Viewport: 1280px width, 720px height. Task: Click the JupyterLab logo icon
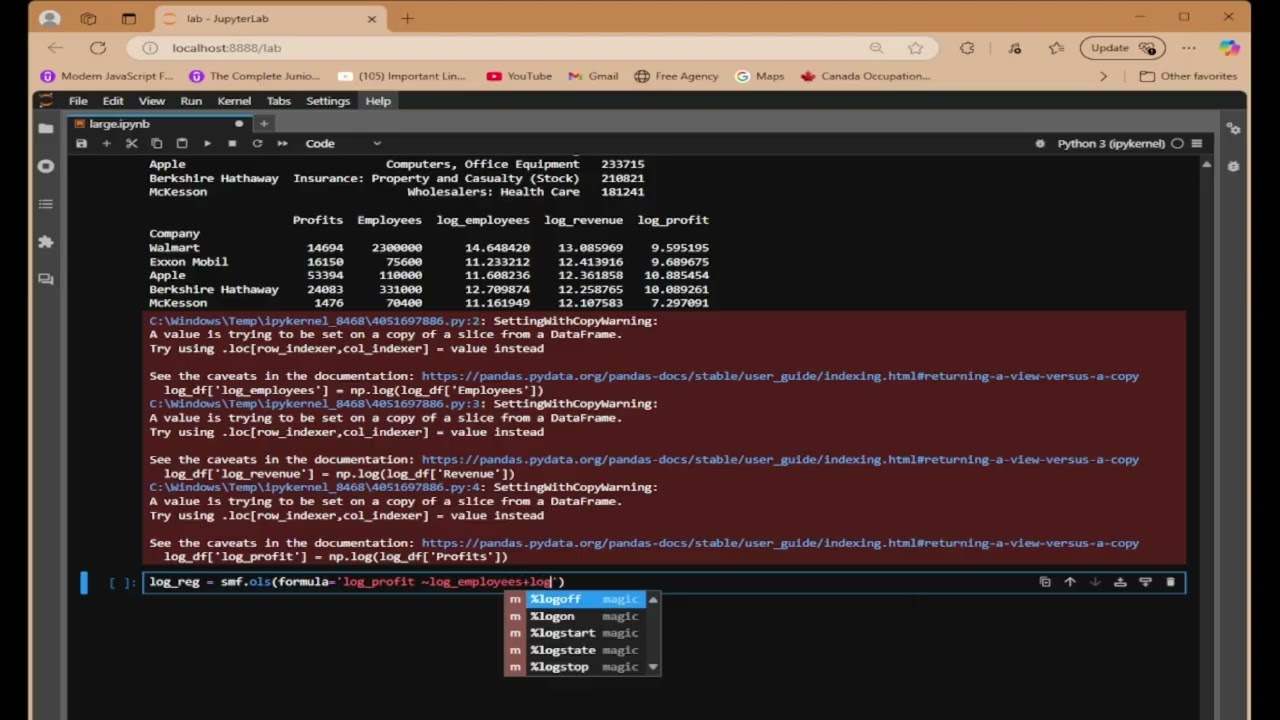coord(45,101)
